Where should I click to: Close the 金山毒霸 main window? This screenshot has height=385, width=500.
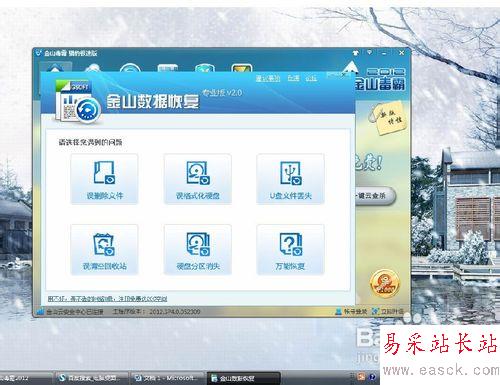coord(402,53)
